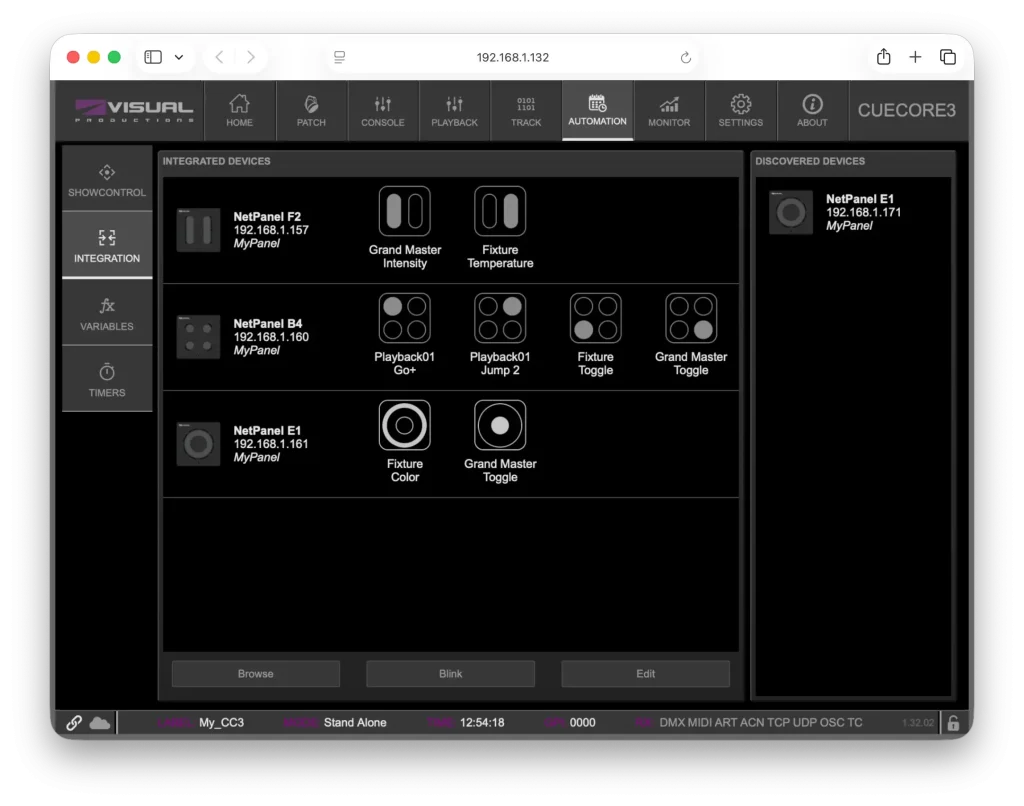Click the Grand Master Intensity fader icon
The height and width of the screenshot is (806, 1024).
(404, 211)
